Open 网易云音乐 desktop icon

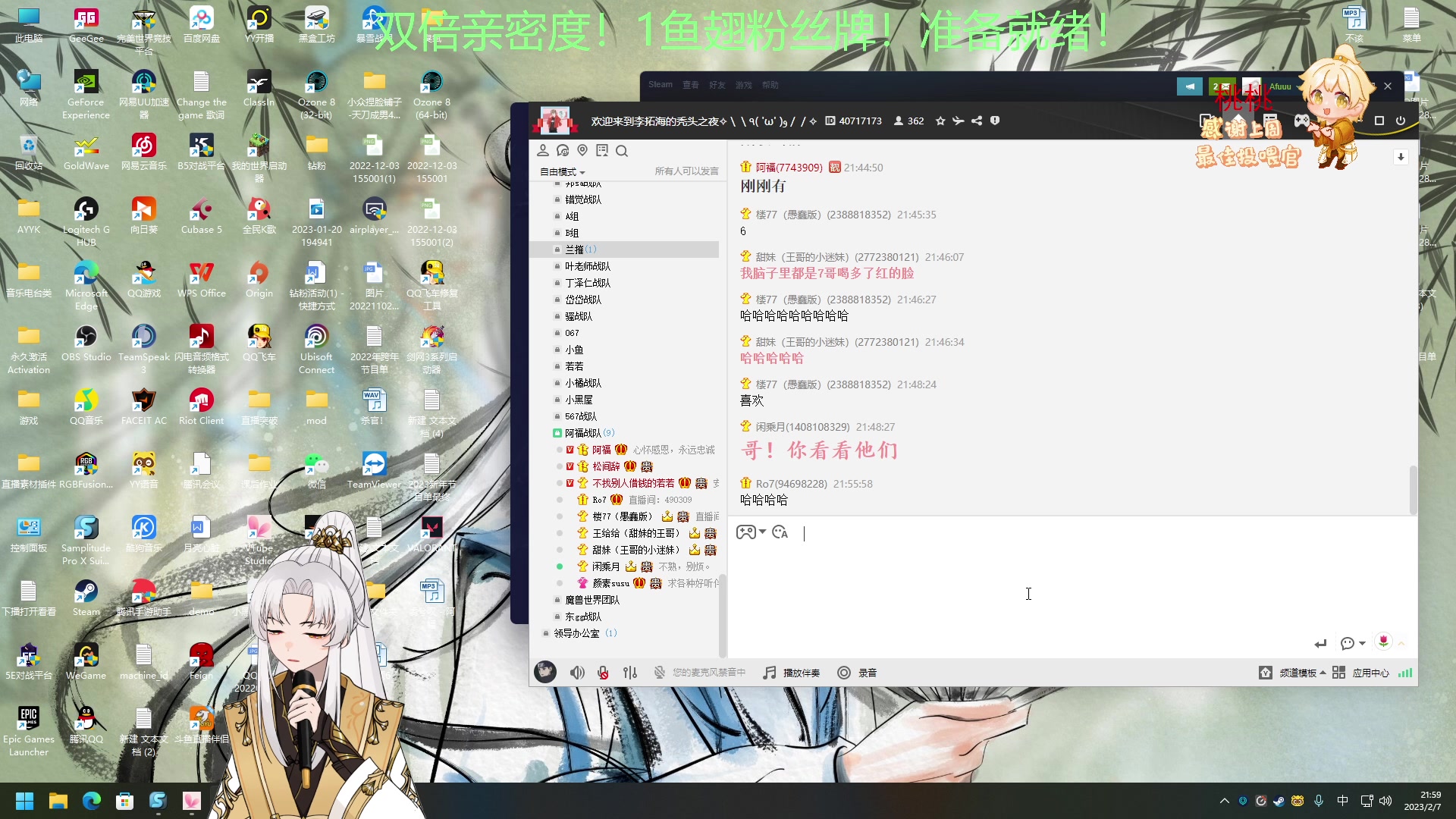[x=144, y=152]
